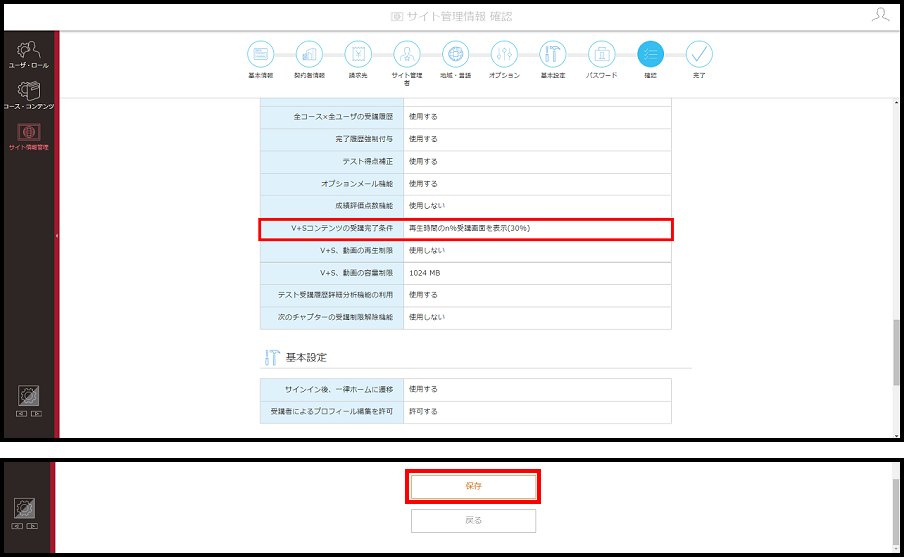This screenshot has width=906, height=558.
Task: Click 使用しない in the 成績評価点数機能 row
Action: click(426, 206)
